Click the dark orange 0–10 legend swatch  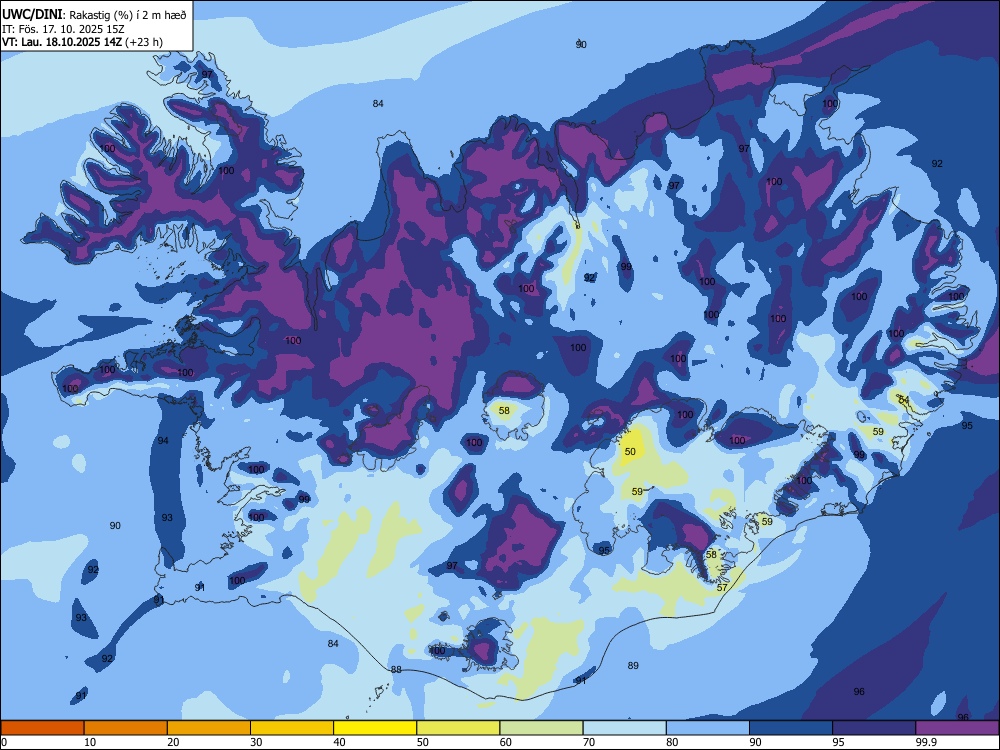(x=42, y=728)
